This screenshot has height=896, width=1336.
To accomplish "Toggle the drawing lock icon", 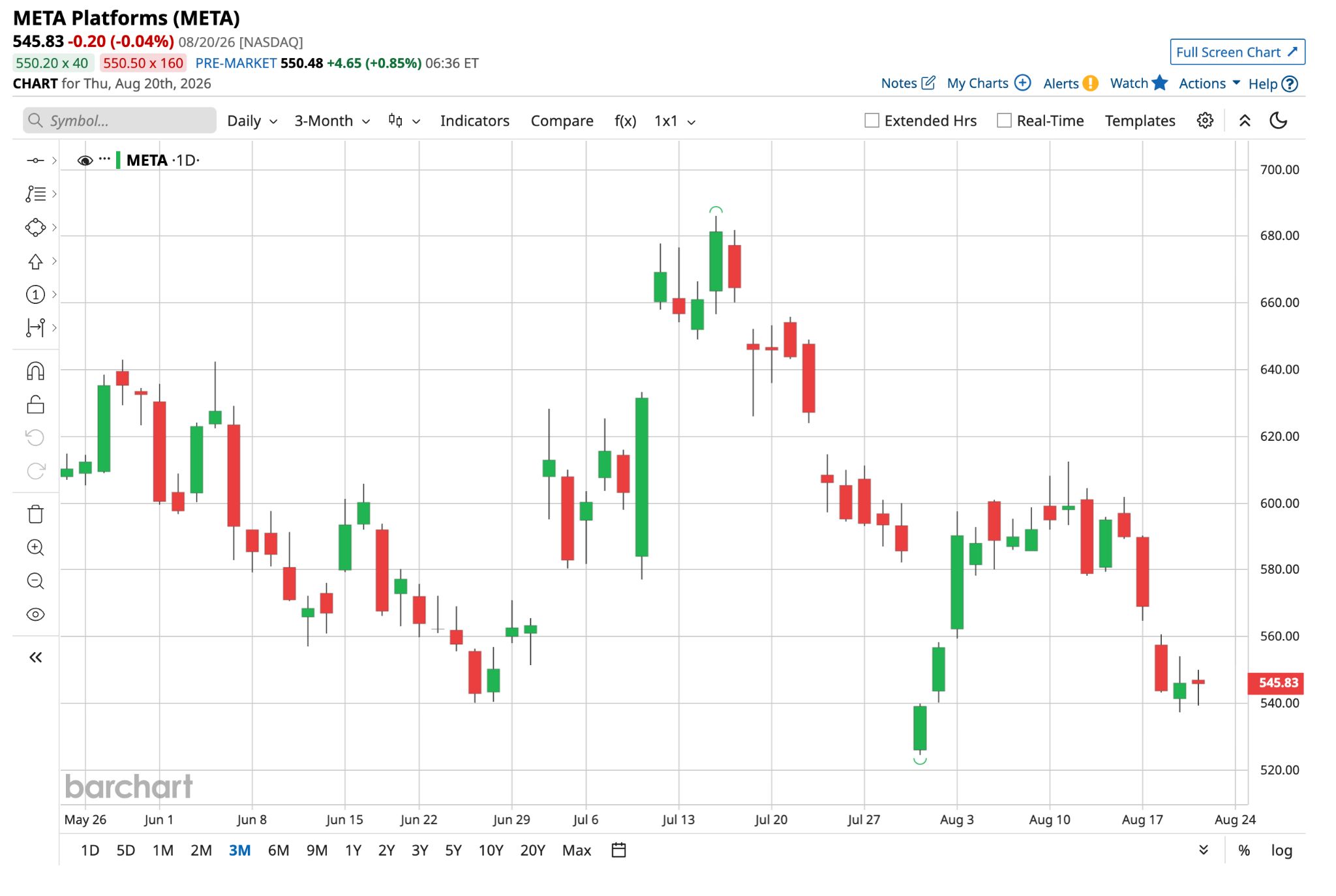I will point(35,404).
